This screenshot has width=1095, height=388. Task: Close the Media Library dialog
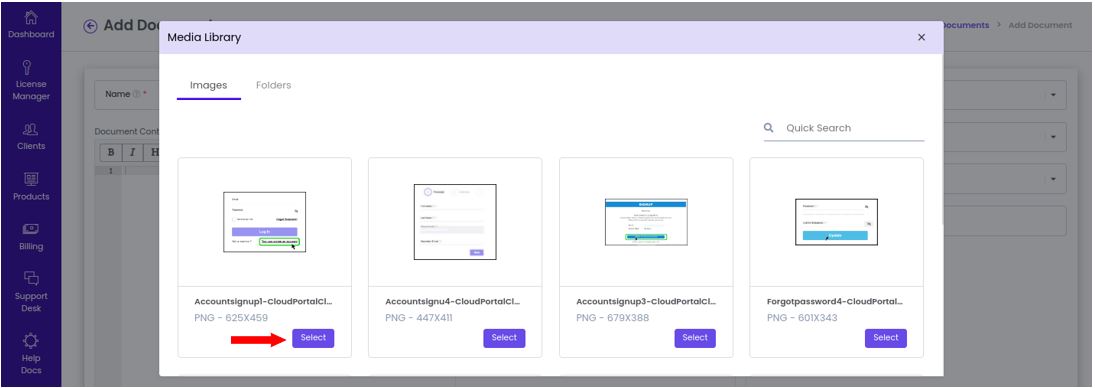click(x=921, y=38)
